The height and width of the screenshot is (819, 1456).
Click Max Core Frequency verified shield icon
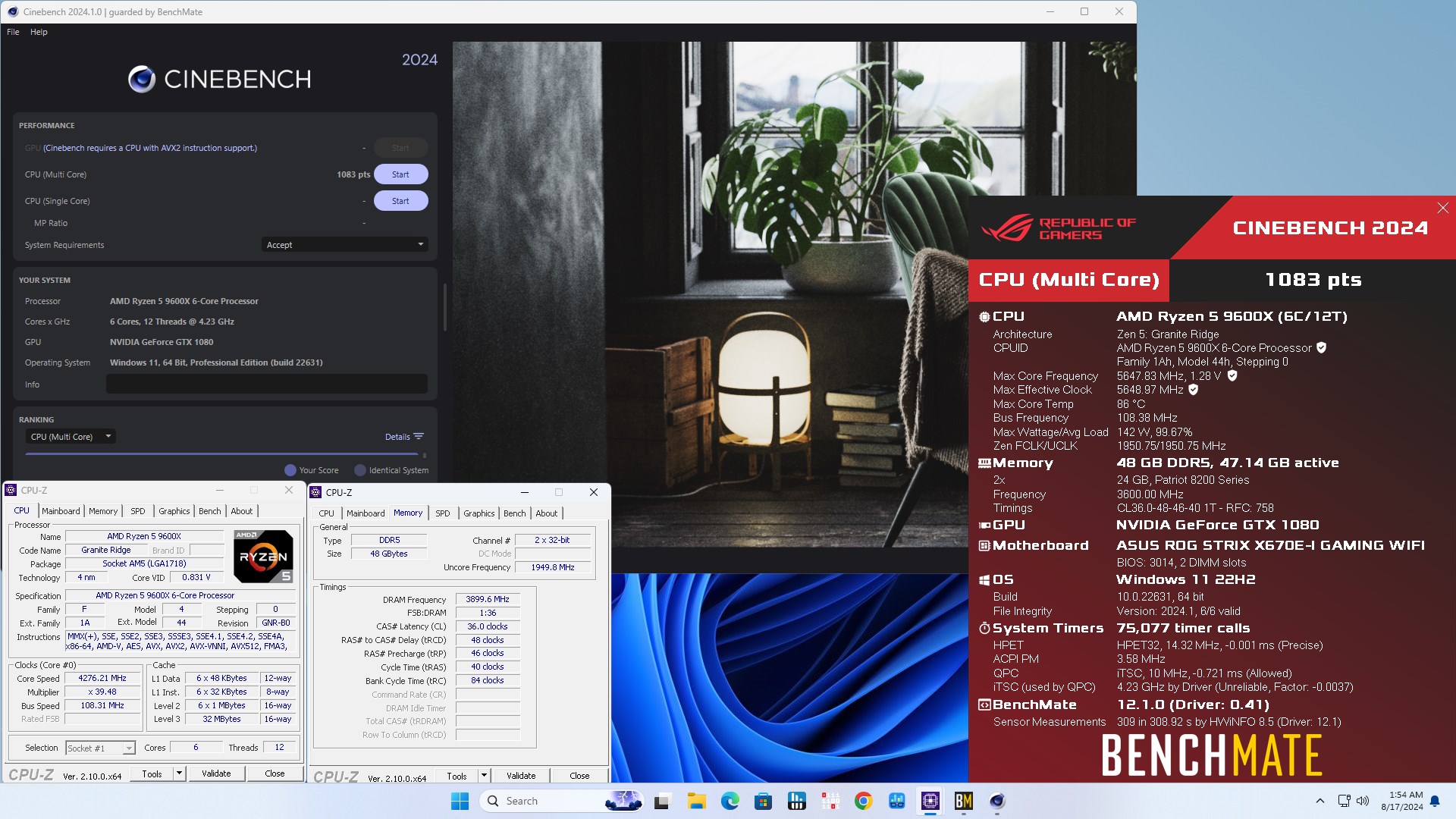pos(1232,375)
